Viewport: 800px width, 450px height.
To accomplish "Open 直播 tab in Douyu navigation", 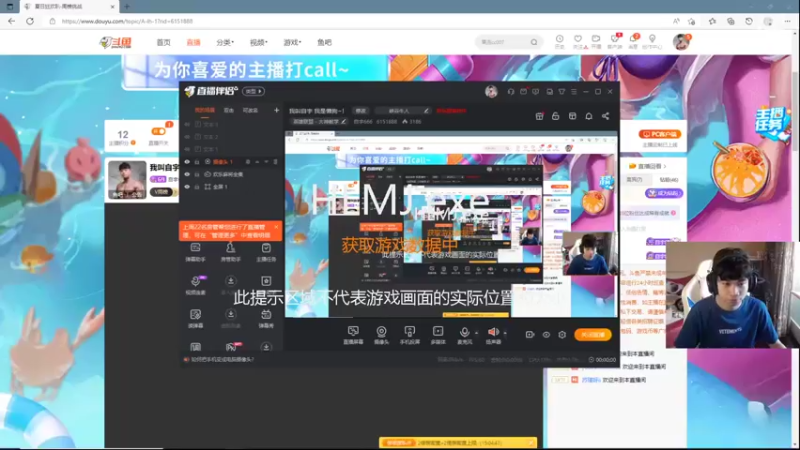I will pos(193,42).
